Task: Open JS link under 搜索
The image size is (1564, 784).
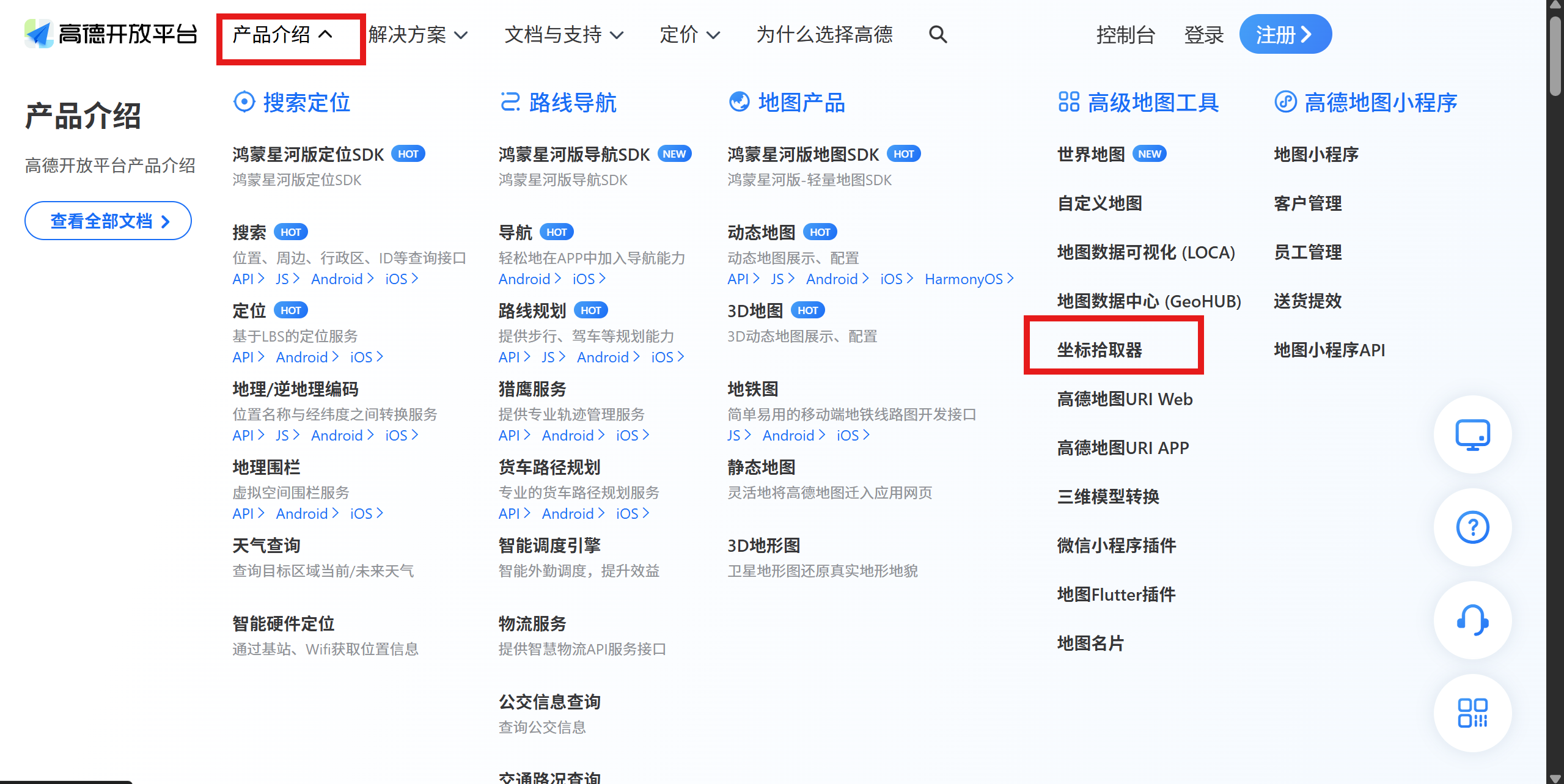Action: 287,279
